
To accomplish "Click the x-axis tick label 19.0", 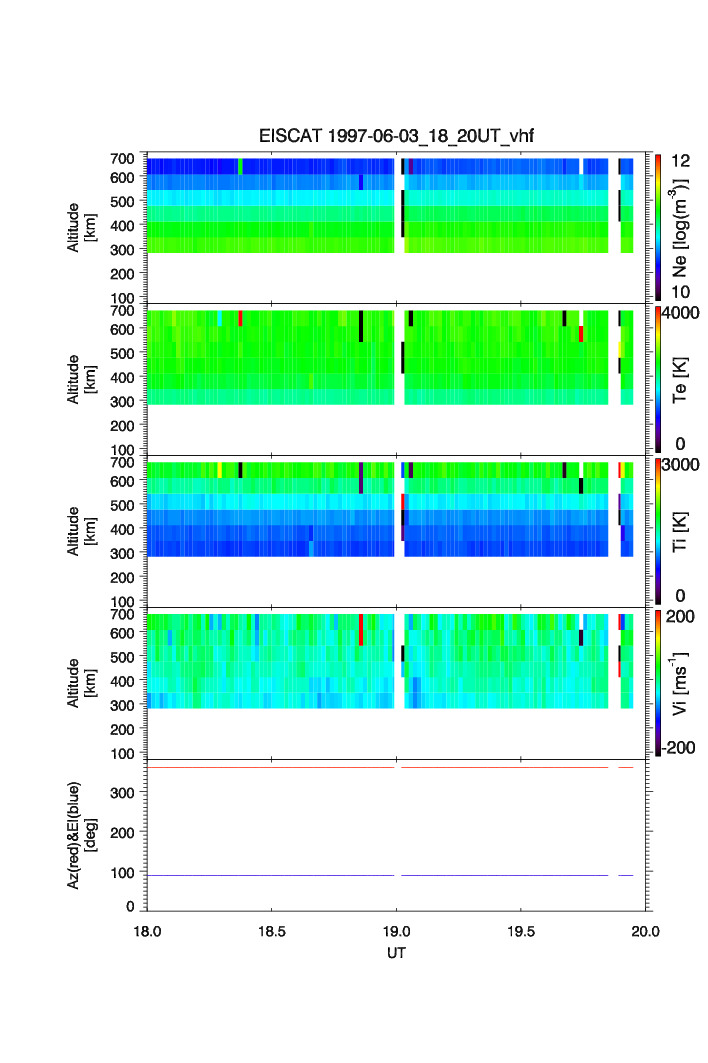I will coord(396,931).
